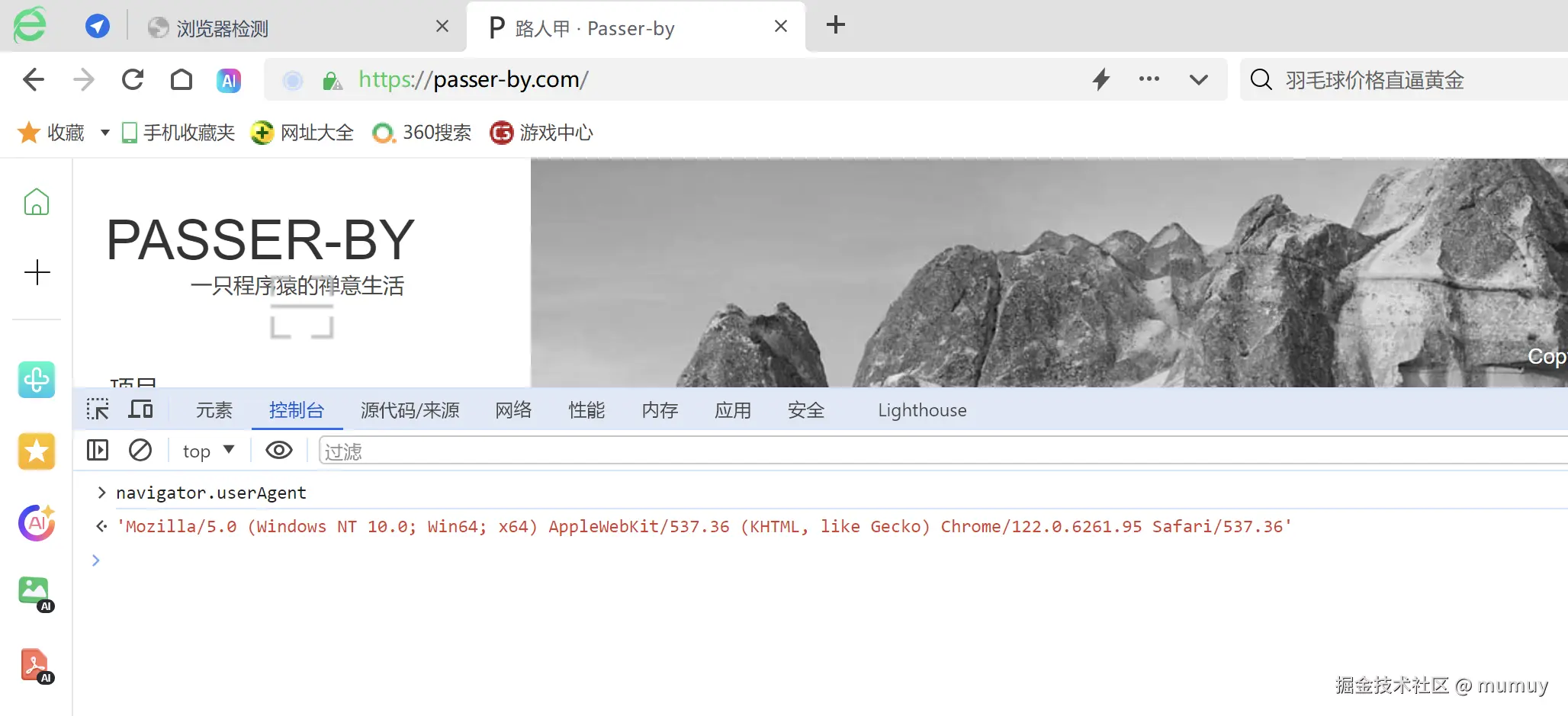Click the sidebar green home icon
Image resolution: width=1568 pixels, height=716 pixels.
(x=37, y=202)
